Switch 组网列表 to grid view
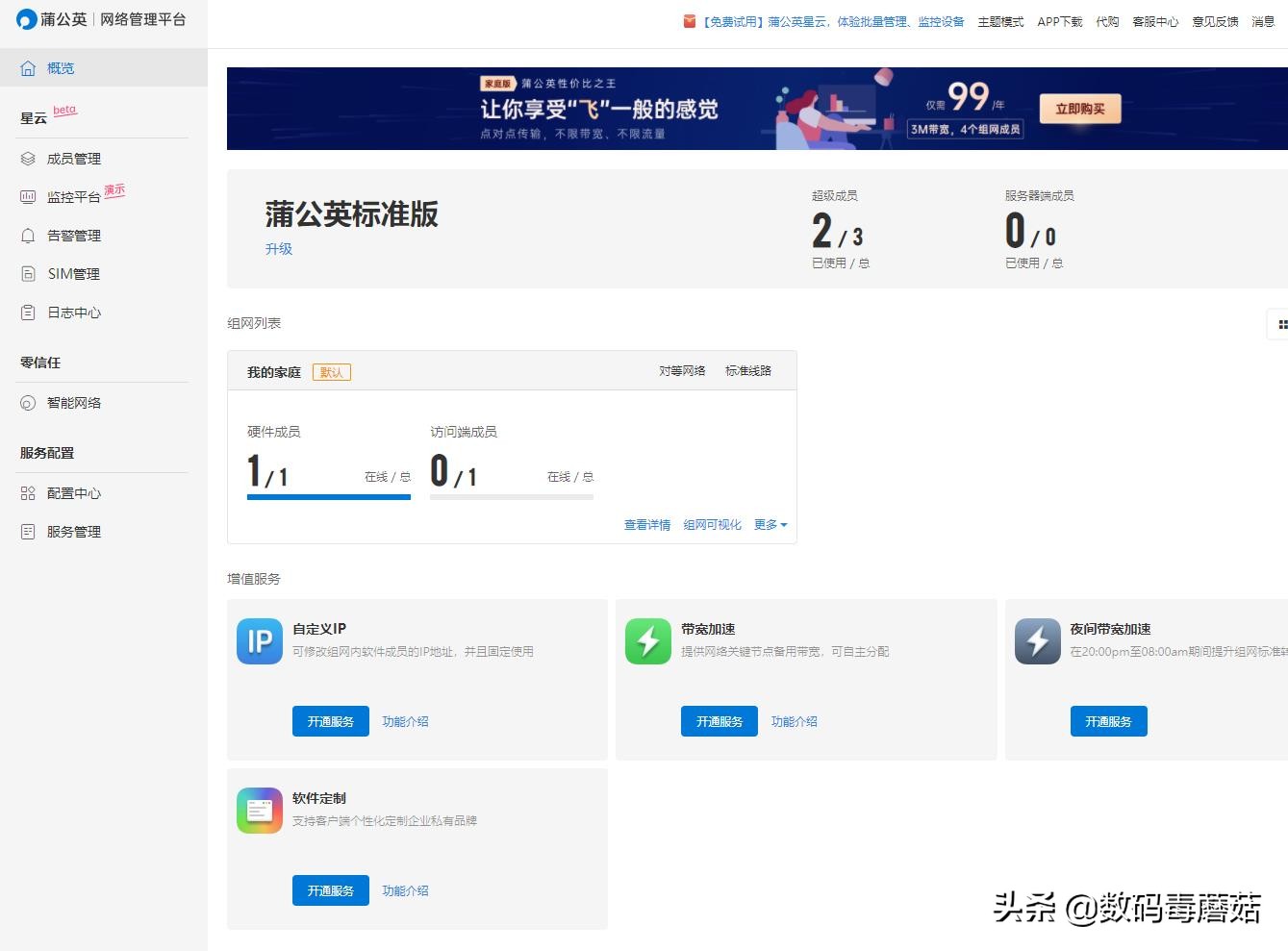This screenshot has height=951, width=1288. pos(1281,324)
